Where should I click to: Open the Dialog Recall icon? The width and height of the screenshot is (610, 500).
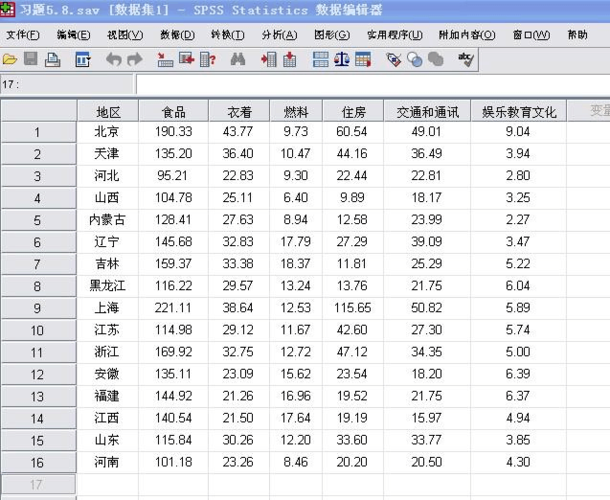pyautogui.click(x=82, y=60)
